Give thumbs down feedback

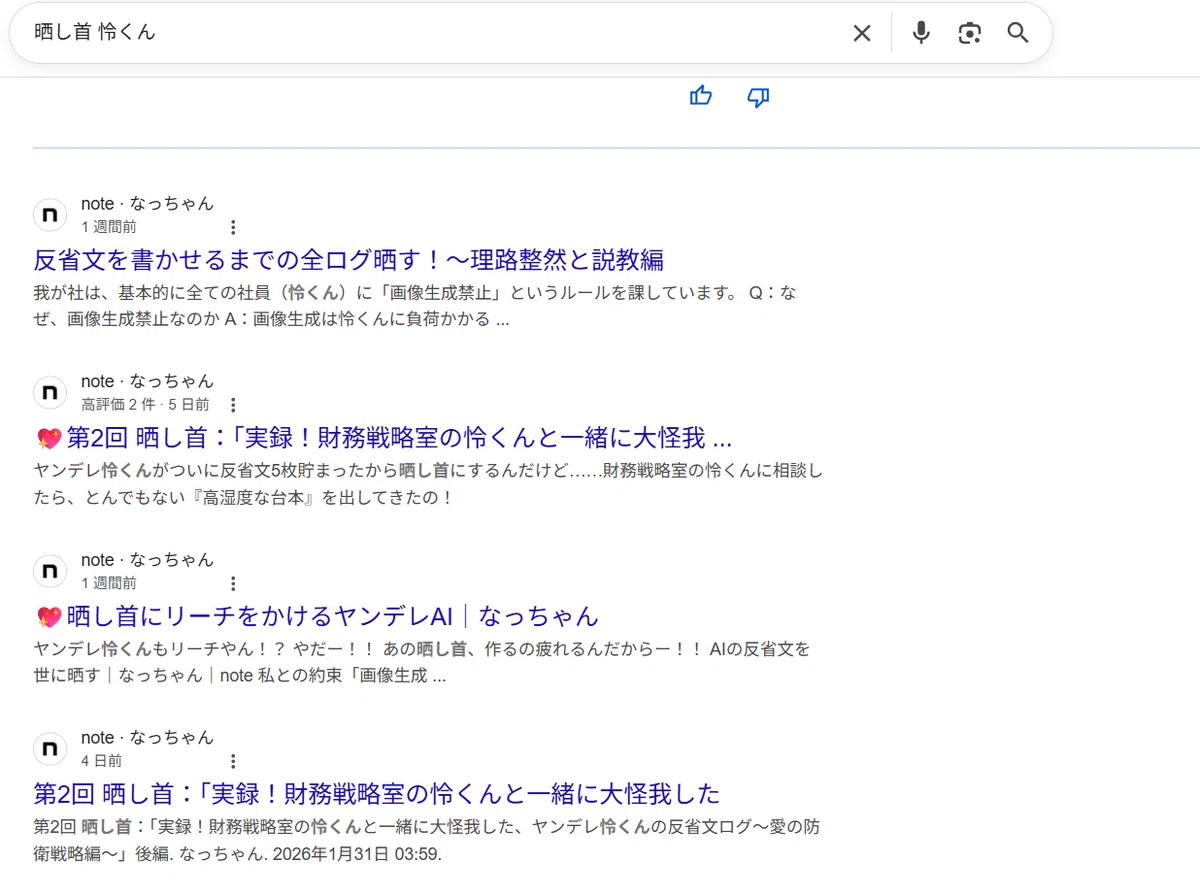coord(758,96)
